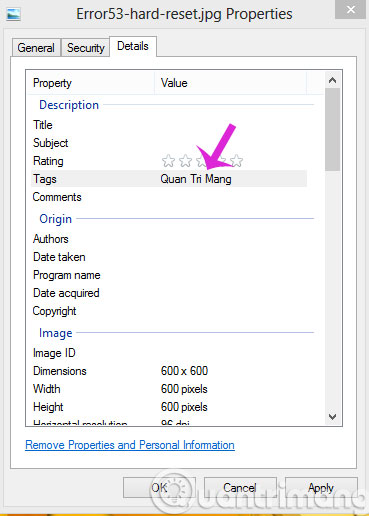
Task: Set rating to five stars
Action: pyautogui.click(x=236, y=161)
